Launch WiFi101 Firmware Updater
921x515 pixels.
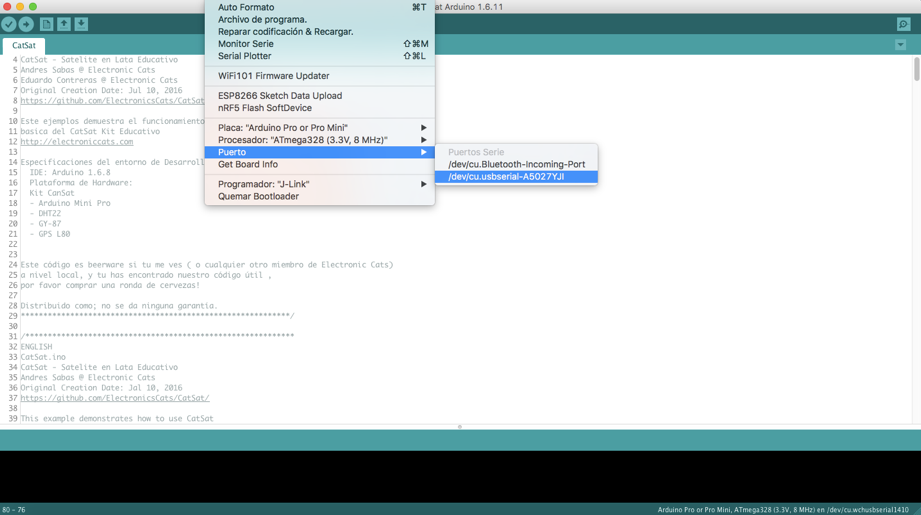click(x=320, y=76)
